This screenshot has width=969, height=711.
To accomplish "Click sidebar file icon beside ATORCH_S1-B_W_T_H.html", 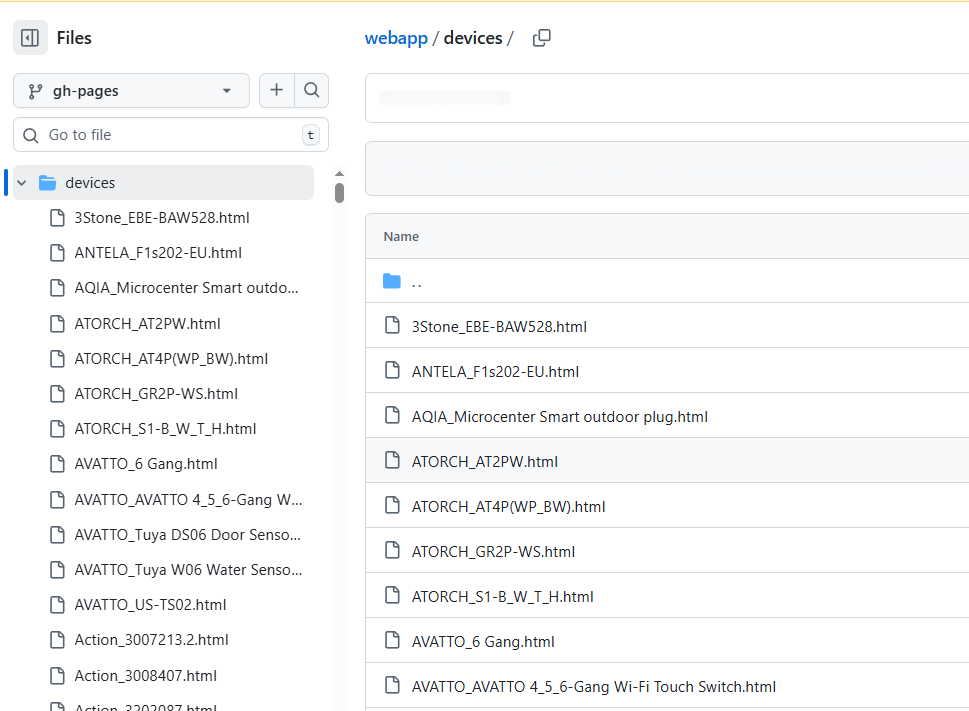I will click(x=57, y=429).
